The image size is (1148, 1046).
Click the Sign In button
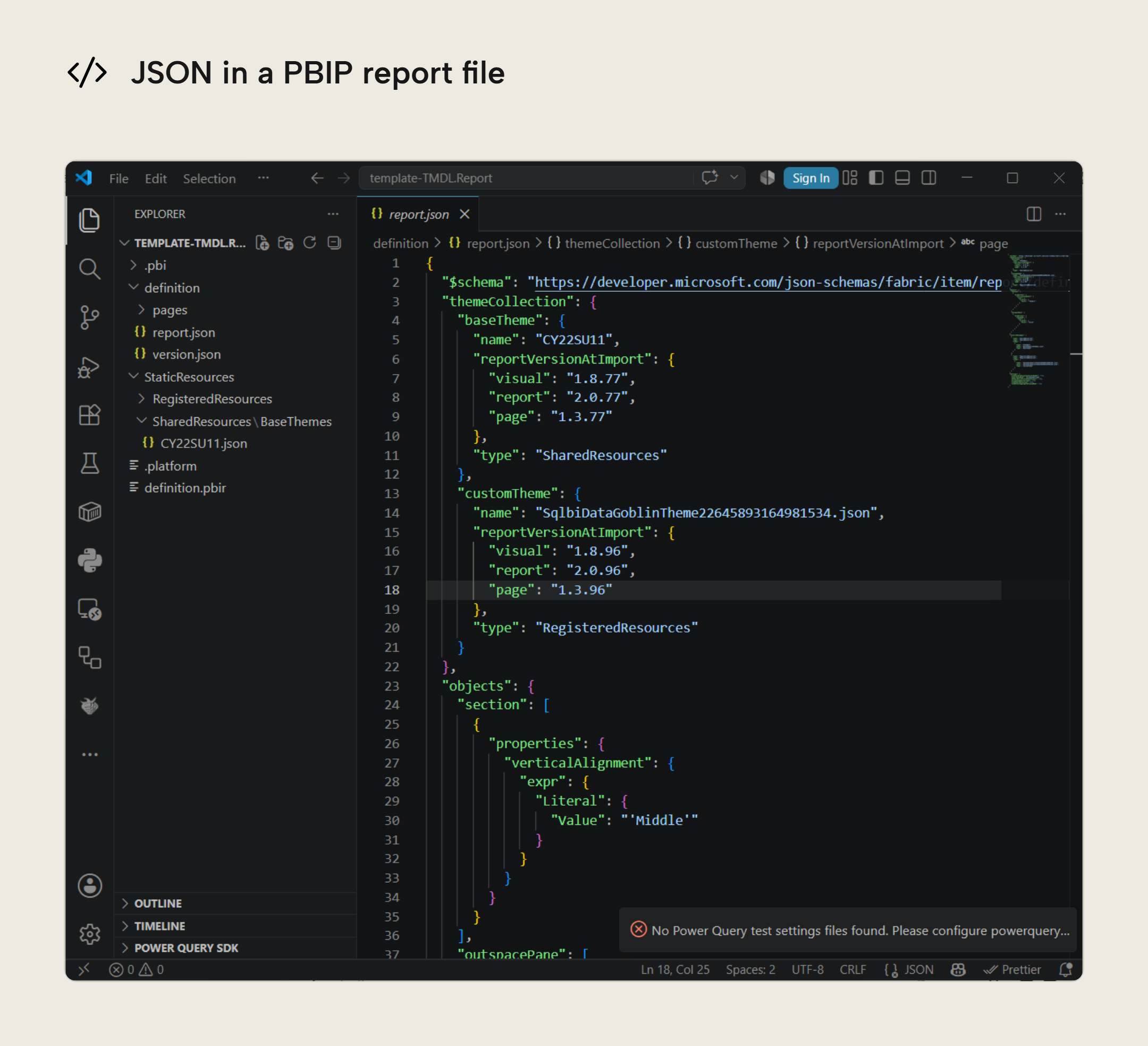point(811,178)
